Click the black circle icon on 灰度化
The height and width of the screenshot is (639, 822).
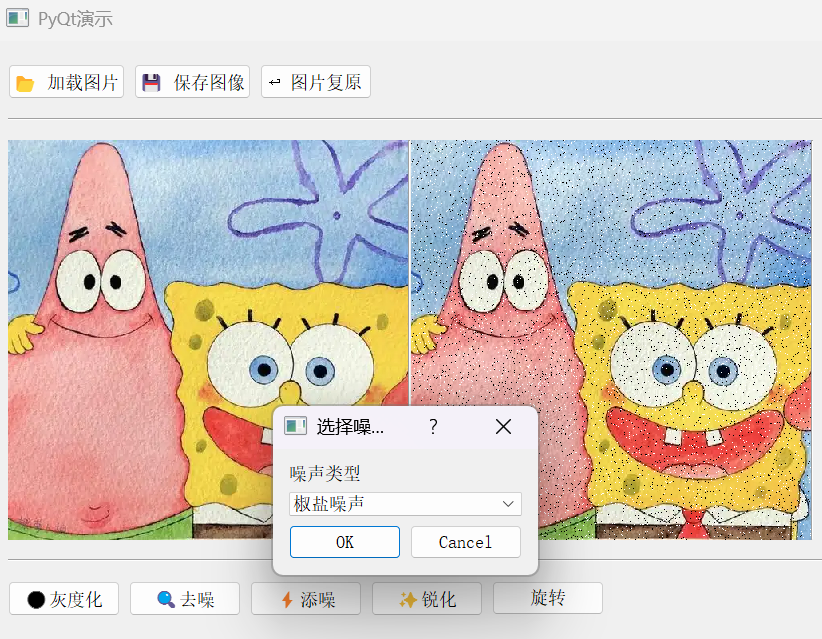[x=36, y=600]
